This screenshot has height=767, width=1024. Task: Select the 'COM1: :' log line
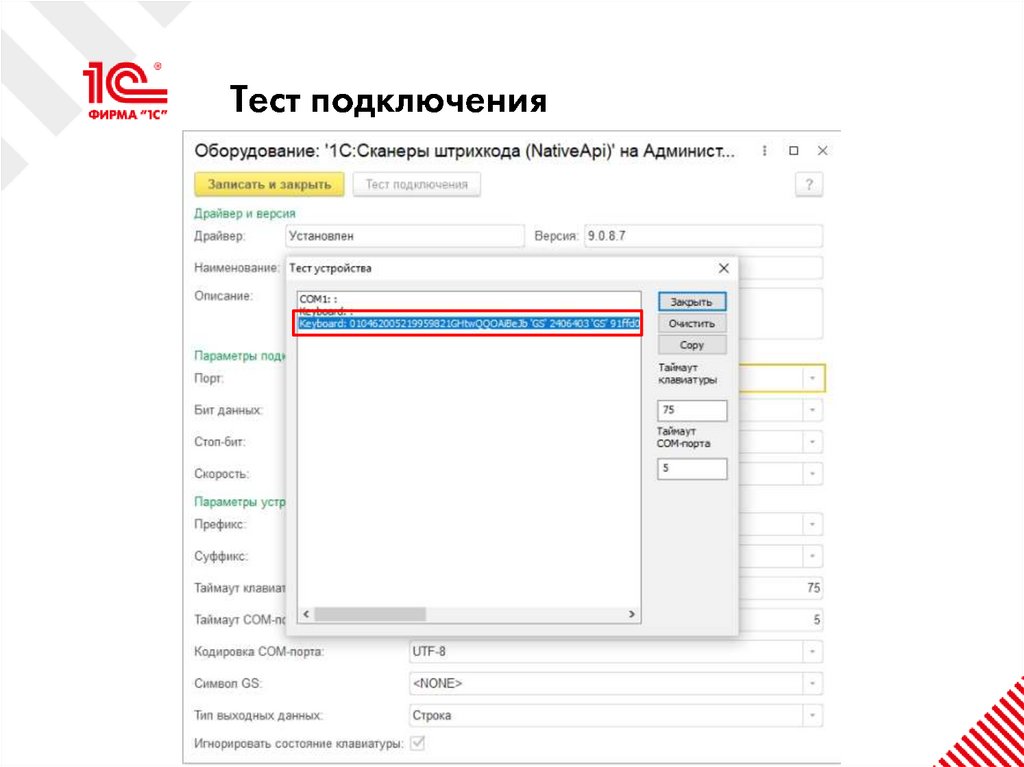(x=319, y=299)
